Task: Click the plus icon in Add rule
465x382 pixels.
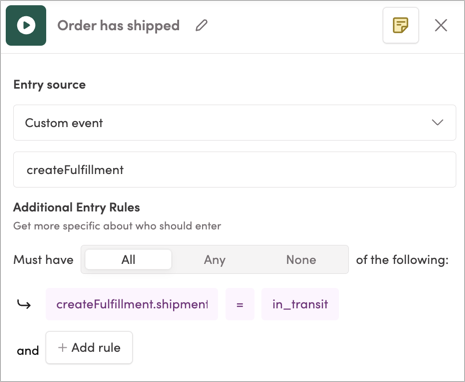Action: tap(62, 348)
